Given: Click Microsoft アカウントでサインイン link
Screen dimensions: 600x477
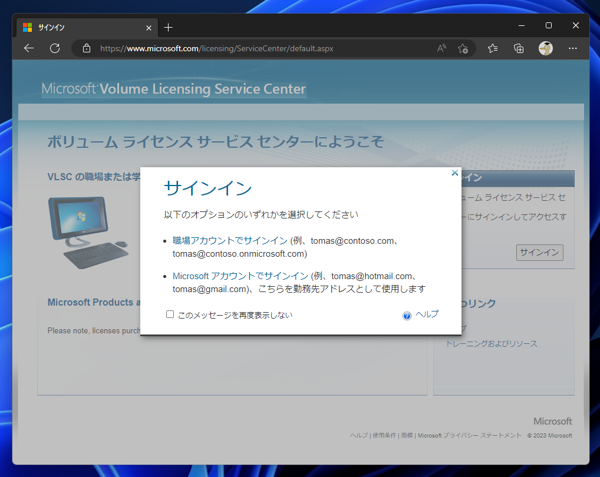Looking at the screenshot, I should [240, 276].
